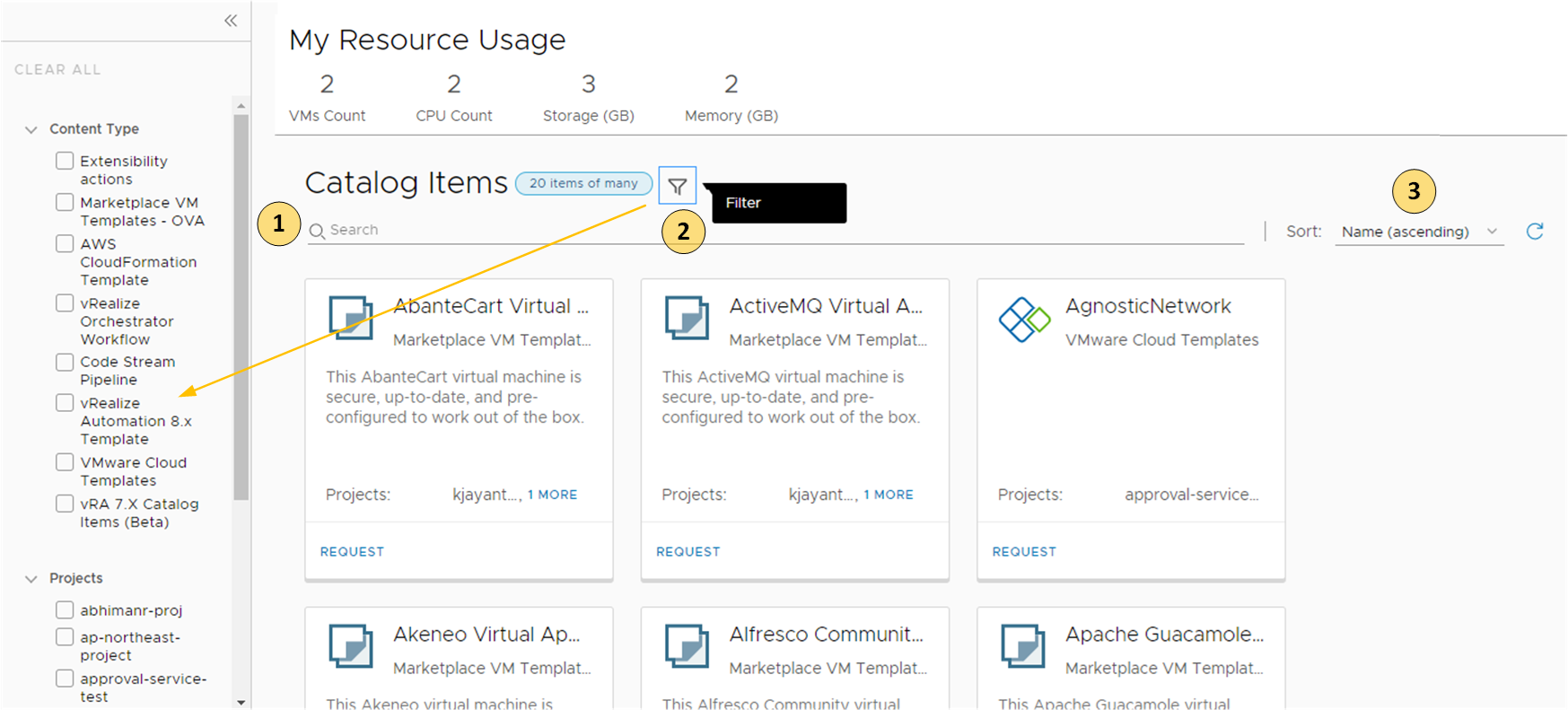Click the CLEAR ALL filters button

(57, 69)
